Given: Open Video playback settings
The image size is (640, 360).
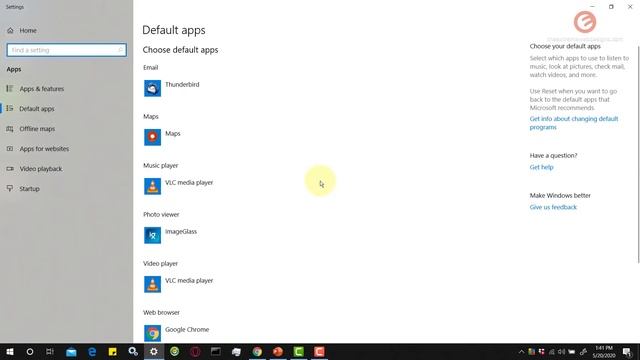Looking at the screenshot, I should click(x=34, y=169).
